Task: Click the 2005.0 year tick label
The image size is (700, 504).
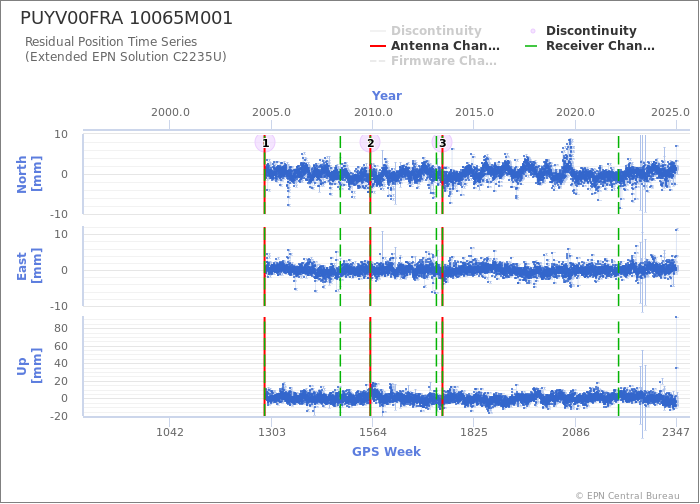Action: 271,112
